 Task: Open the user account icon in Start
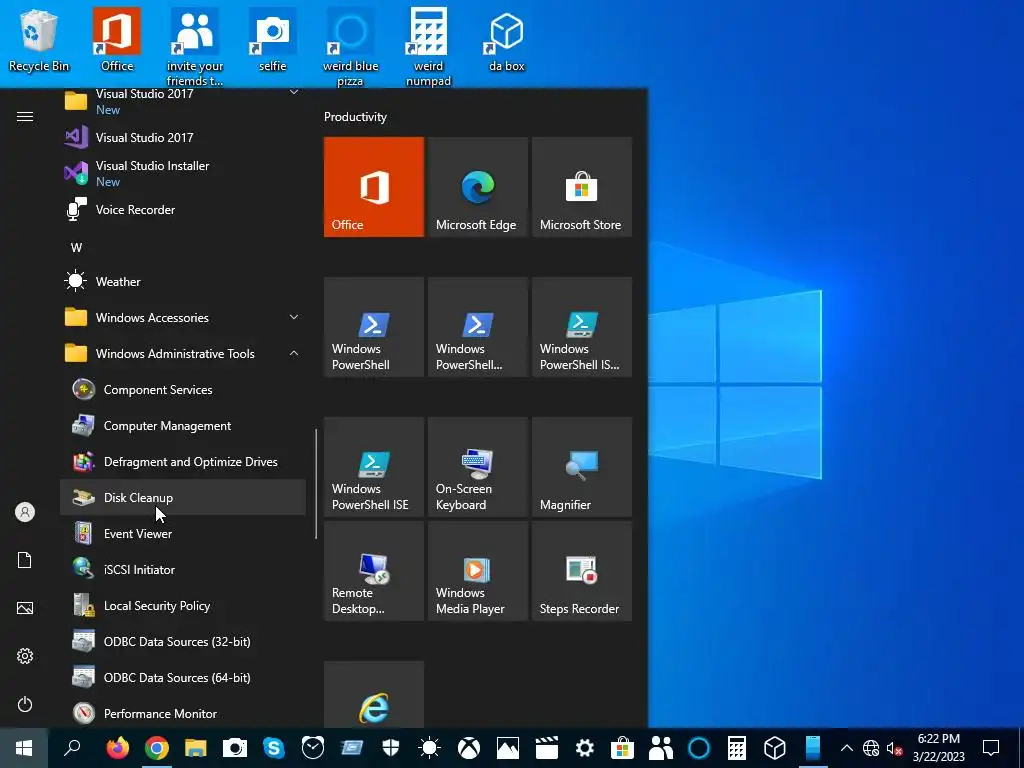(25, 512)
